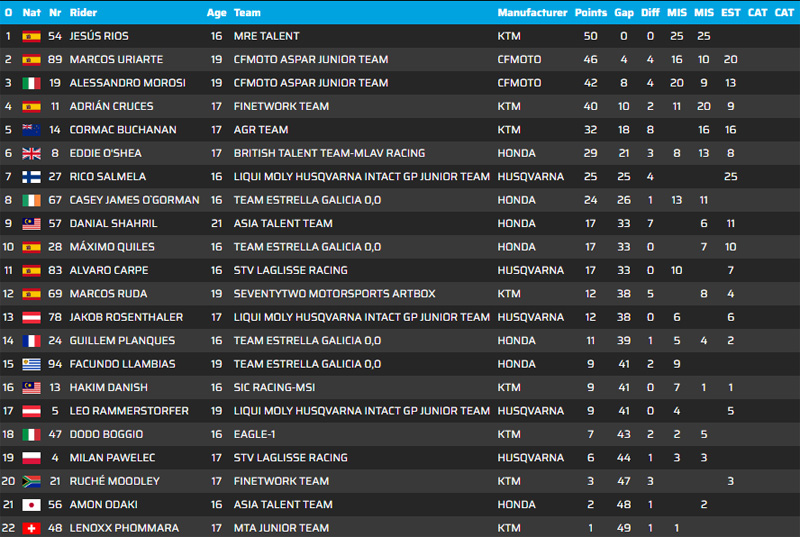Click the Irish flag for Casey James O'Gorman

pyautogui.click(x=31, y=200)
